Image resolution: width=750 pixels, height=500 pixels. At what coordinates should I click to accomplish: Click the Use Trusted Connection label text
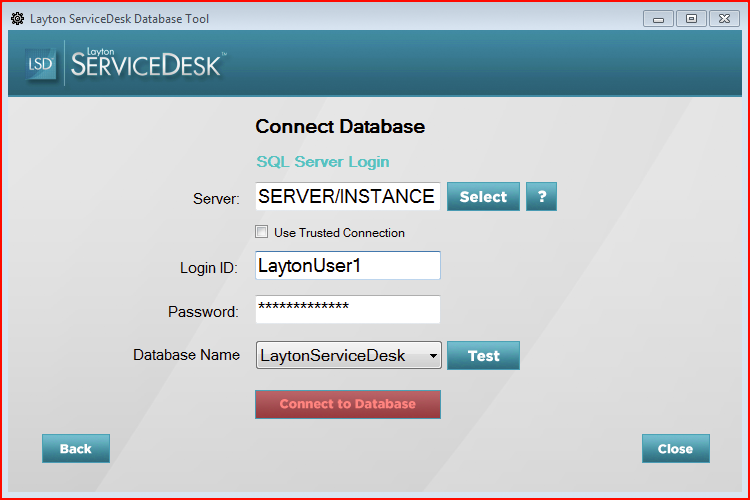pyautogui.click(x=340, y=233)
